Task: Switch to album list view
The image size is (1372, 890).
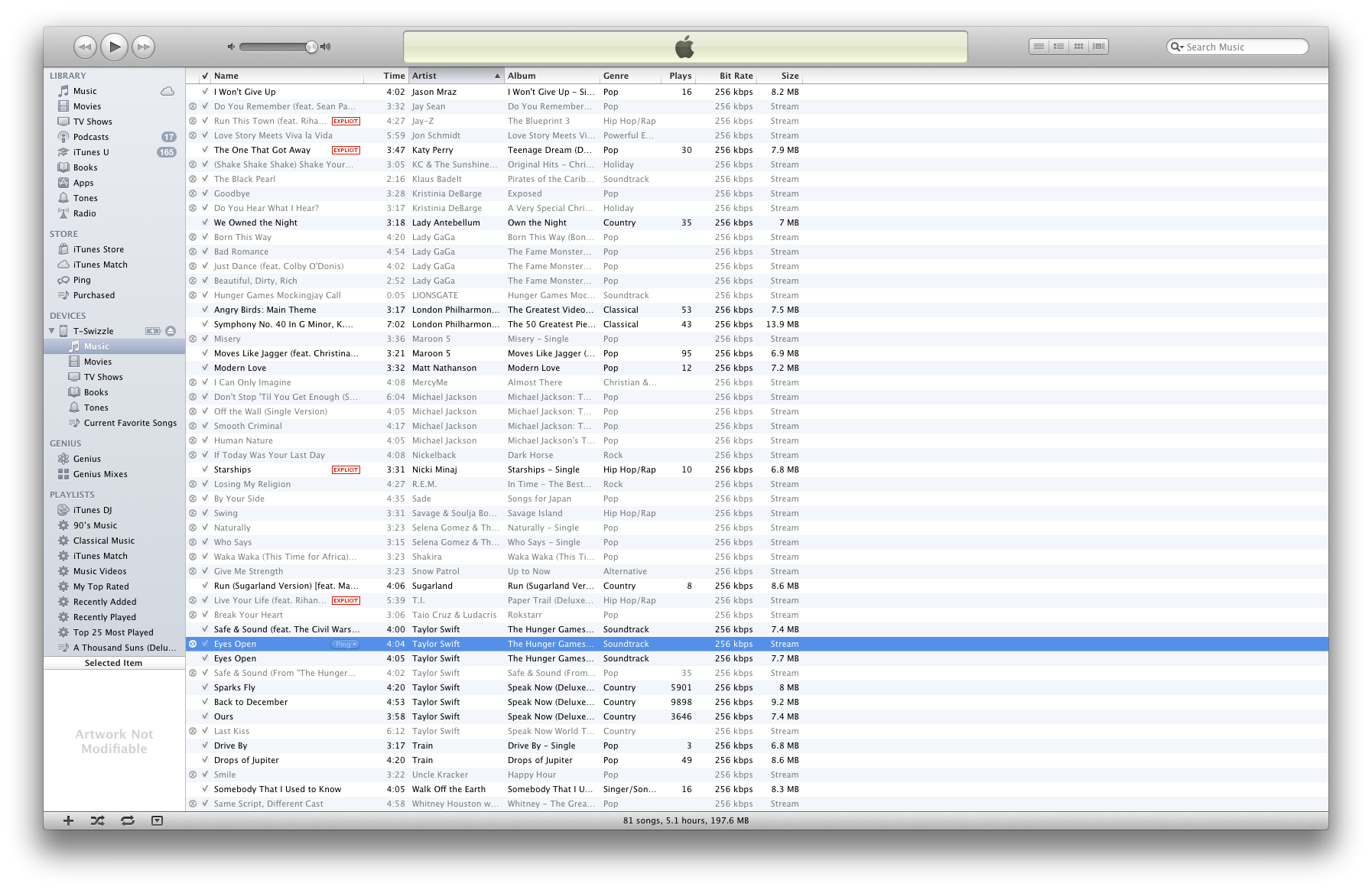Action: tap(1058, 47)
